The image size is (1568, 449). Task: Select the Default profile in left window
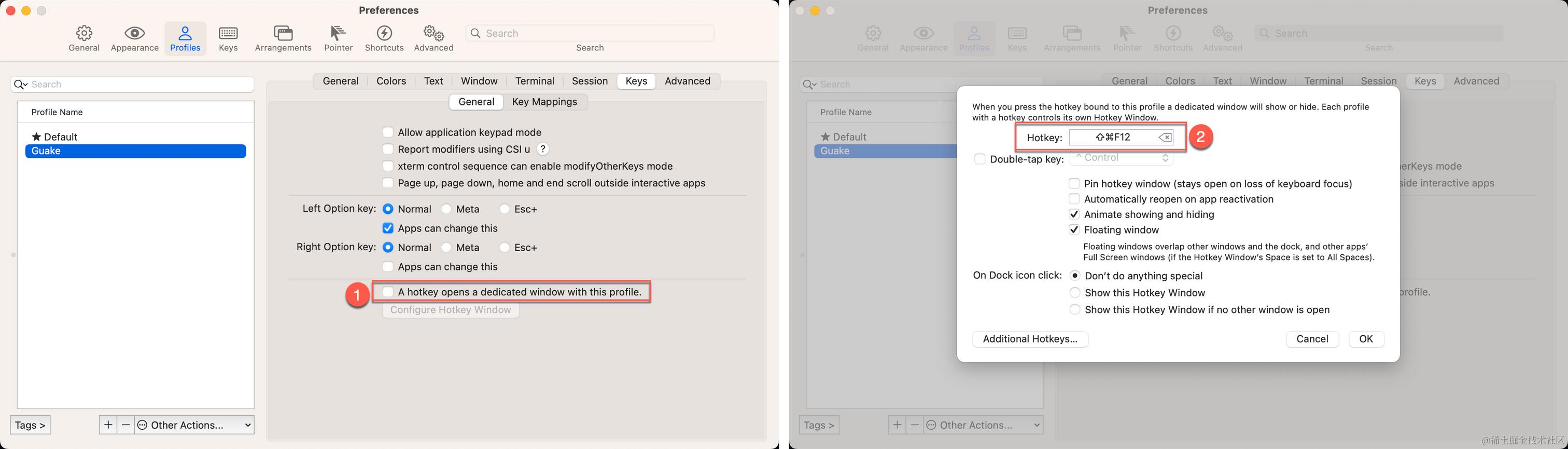135,137
